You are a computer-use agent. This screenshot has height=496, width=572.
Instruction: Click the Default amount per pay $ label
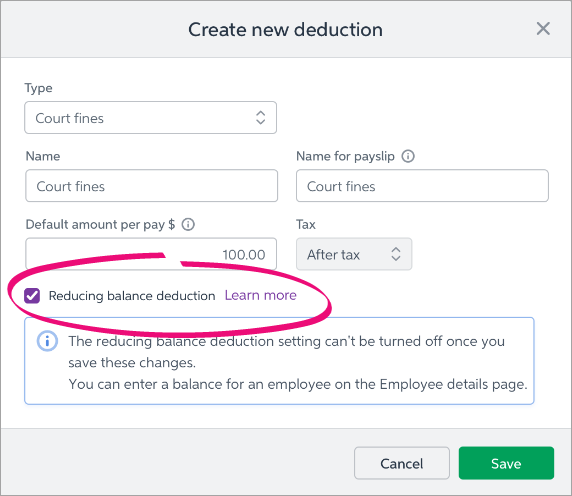click(100, 225)
